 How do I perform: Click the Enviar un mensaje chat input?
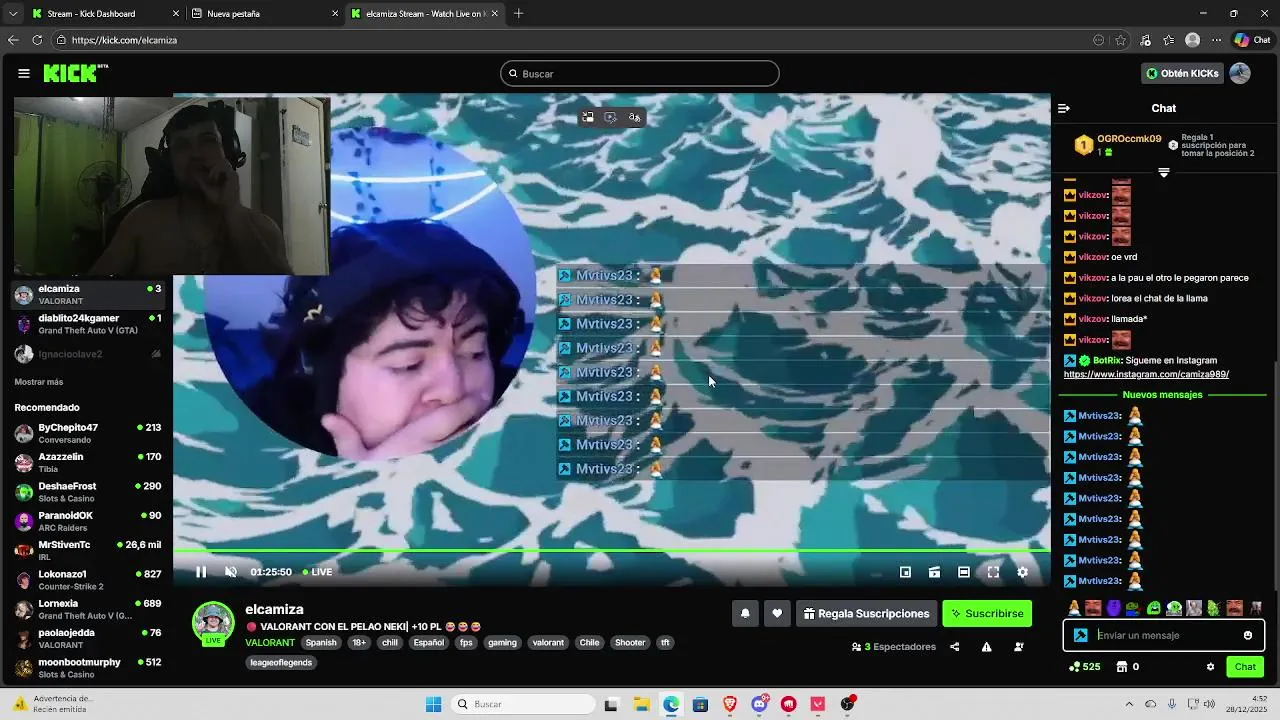[x=1164, y=635]
